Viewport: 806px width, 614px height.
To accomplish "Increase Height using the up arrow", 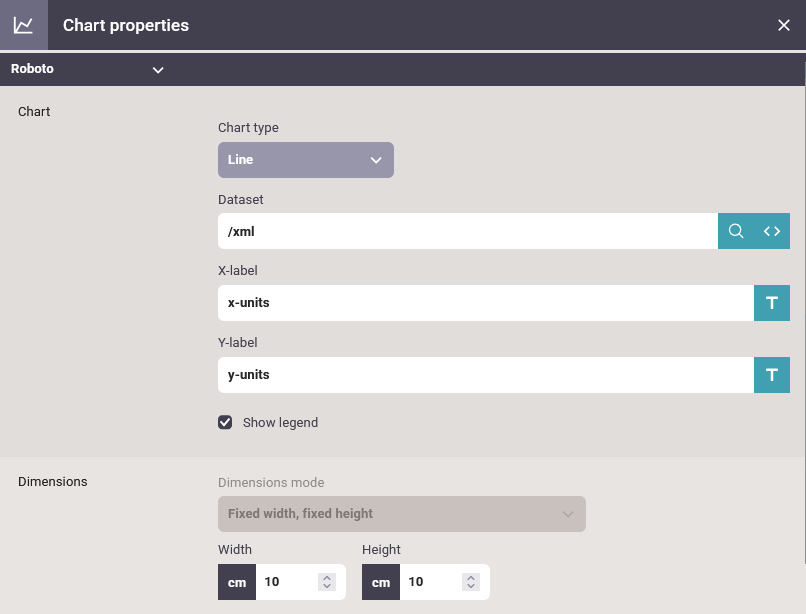I will tap(471, 577).
